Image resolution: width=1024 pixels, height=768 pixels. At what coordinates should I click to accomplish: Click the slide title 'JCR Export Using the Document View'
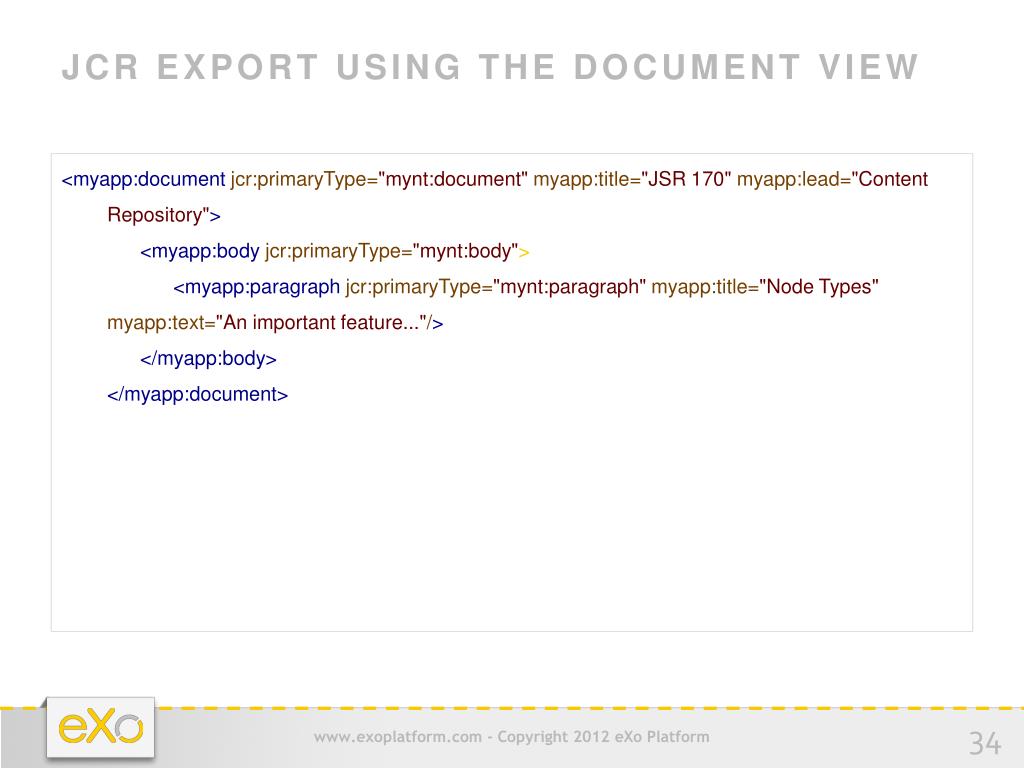tap(489, 67)
